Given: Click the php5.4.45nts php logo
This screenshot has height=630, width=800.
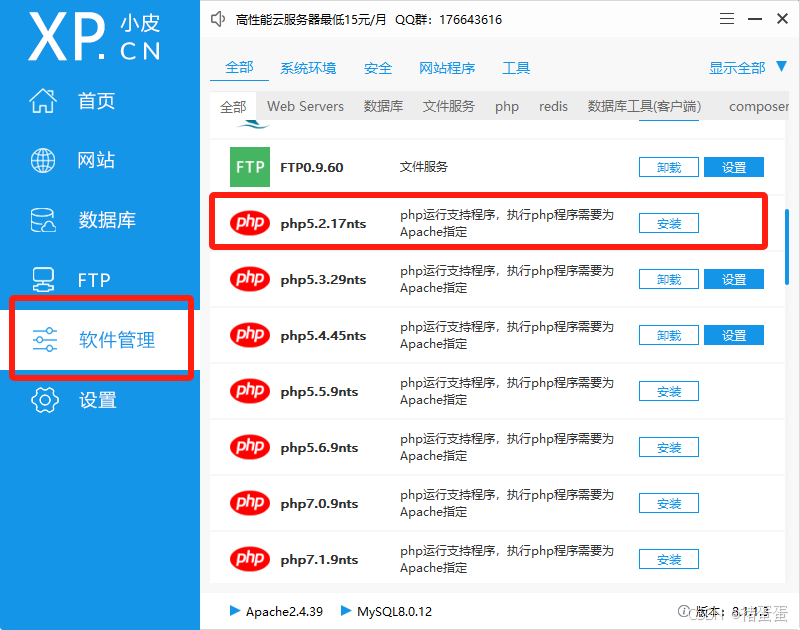Looking at the screenshot, I should [x=249, y=335].
